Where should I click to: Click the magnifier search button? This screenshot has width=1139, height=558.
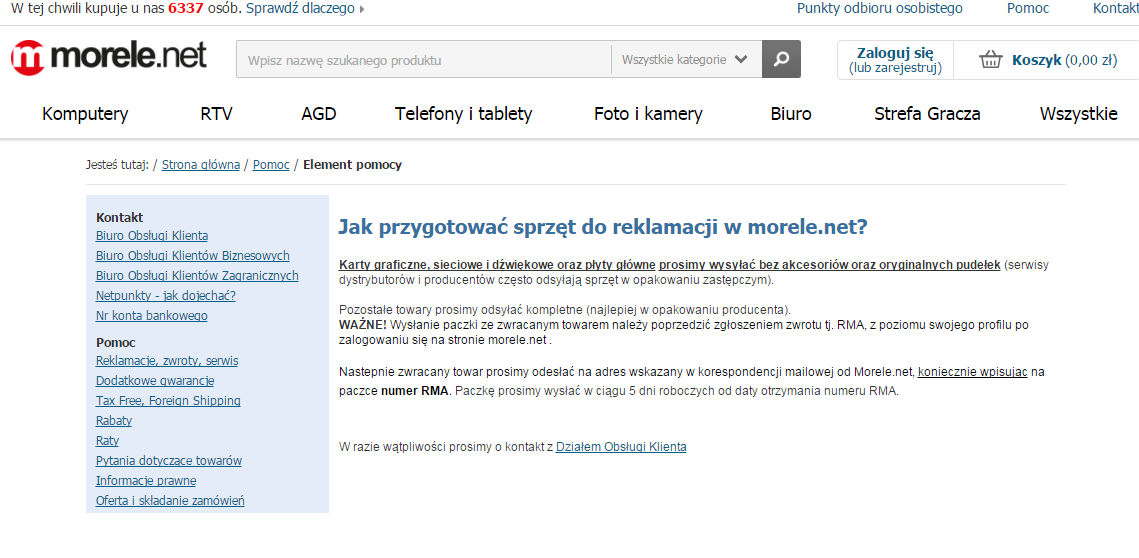[x=781, y=59]
